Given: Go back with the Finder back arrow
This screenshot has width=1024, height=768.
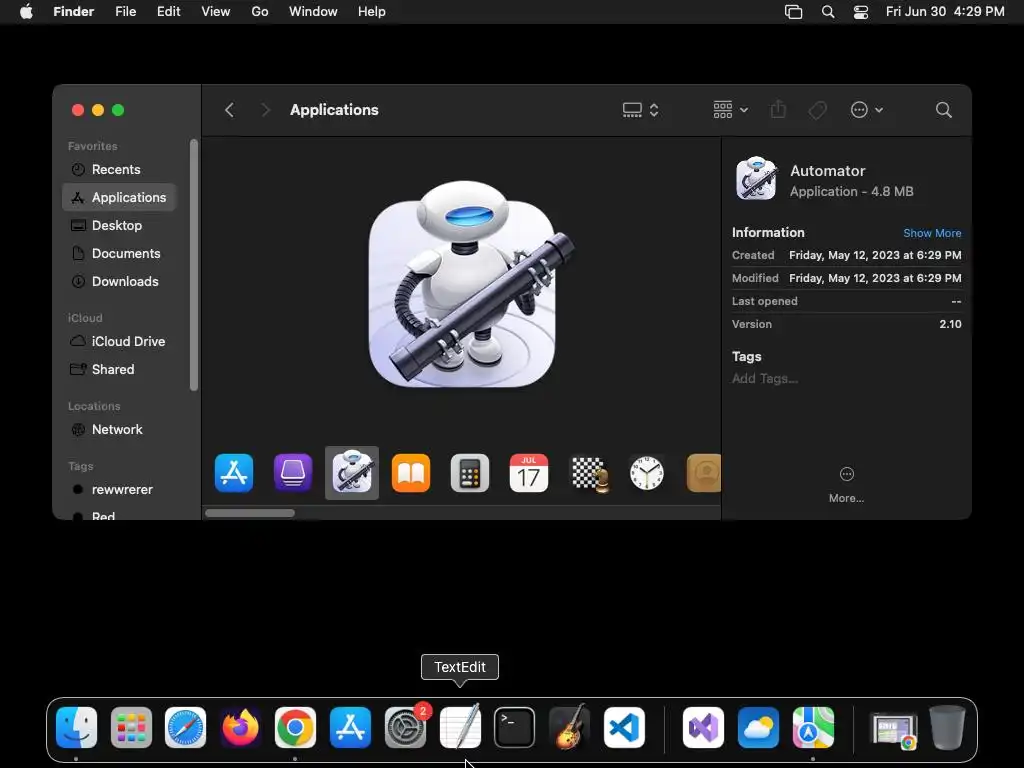Looking at the screenshot, I should 229,110.
